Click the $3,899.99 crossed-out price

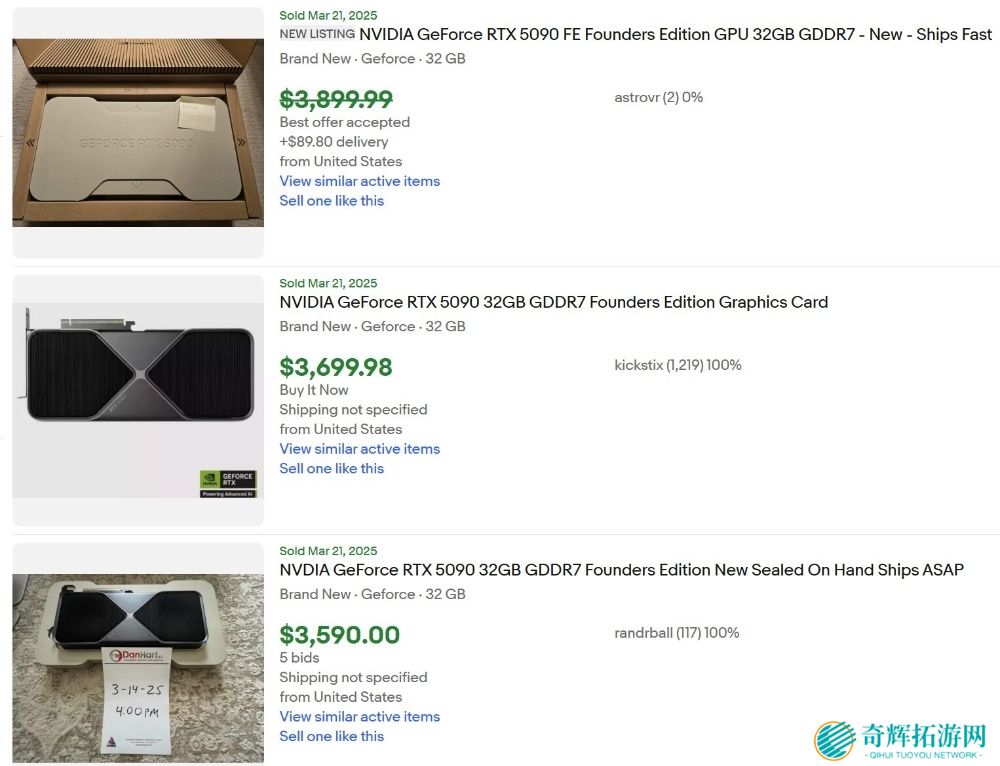(x=336, y=99)
